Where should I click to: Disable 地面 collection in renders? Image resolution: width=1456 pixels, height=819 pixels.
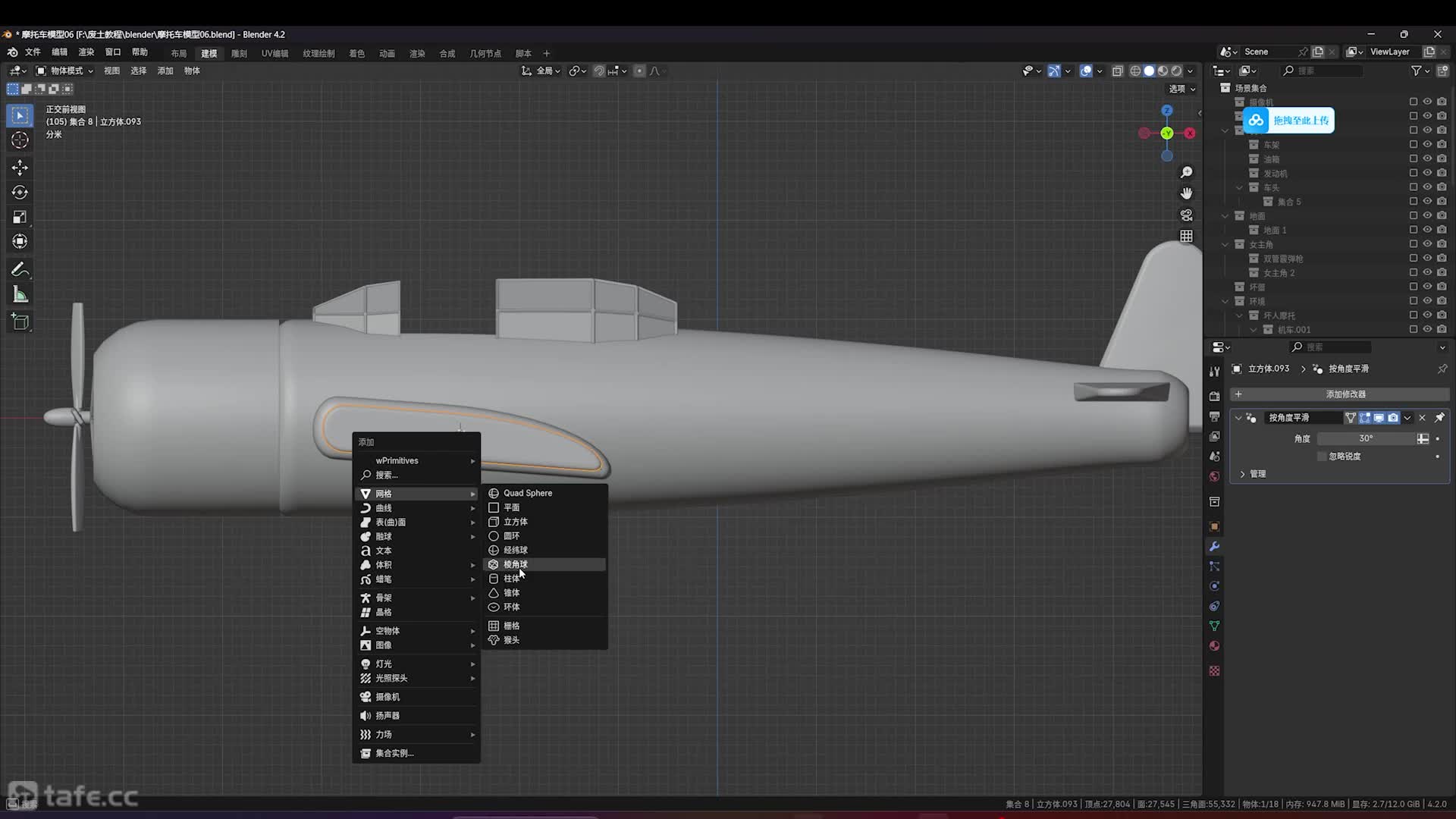(1442, 215)
